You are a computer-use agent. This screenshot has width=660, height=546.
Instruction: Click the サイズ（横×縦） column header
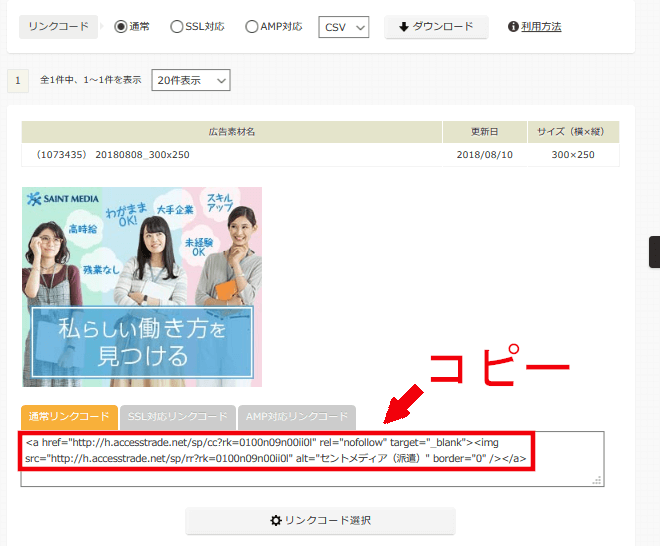point(573,132)
